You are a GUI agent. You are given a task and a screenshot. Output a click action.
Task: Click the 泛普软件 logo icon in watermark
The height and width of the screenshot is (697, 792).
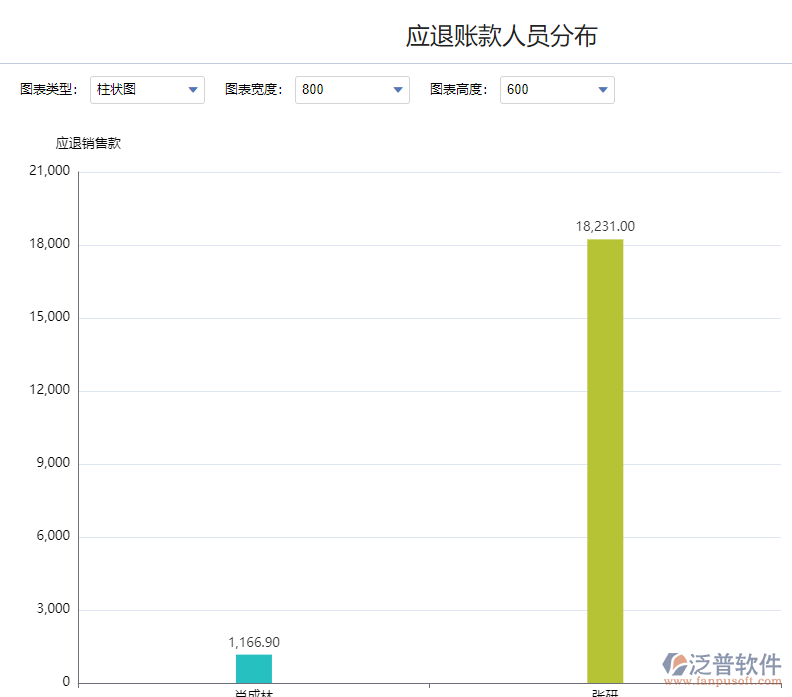click(677, 665)
